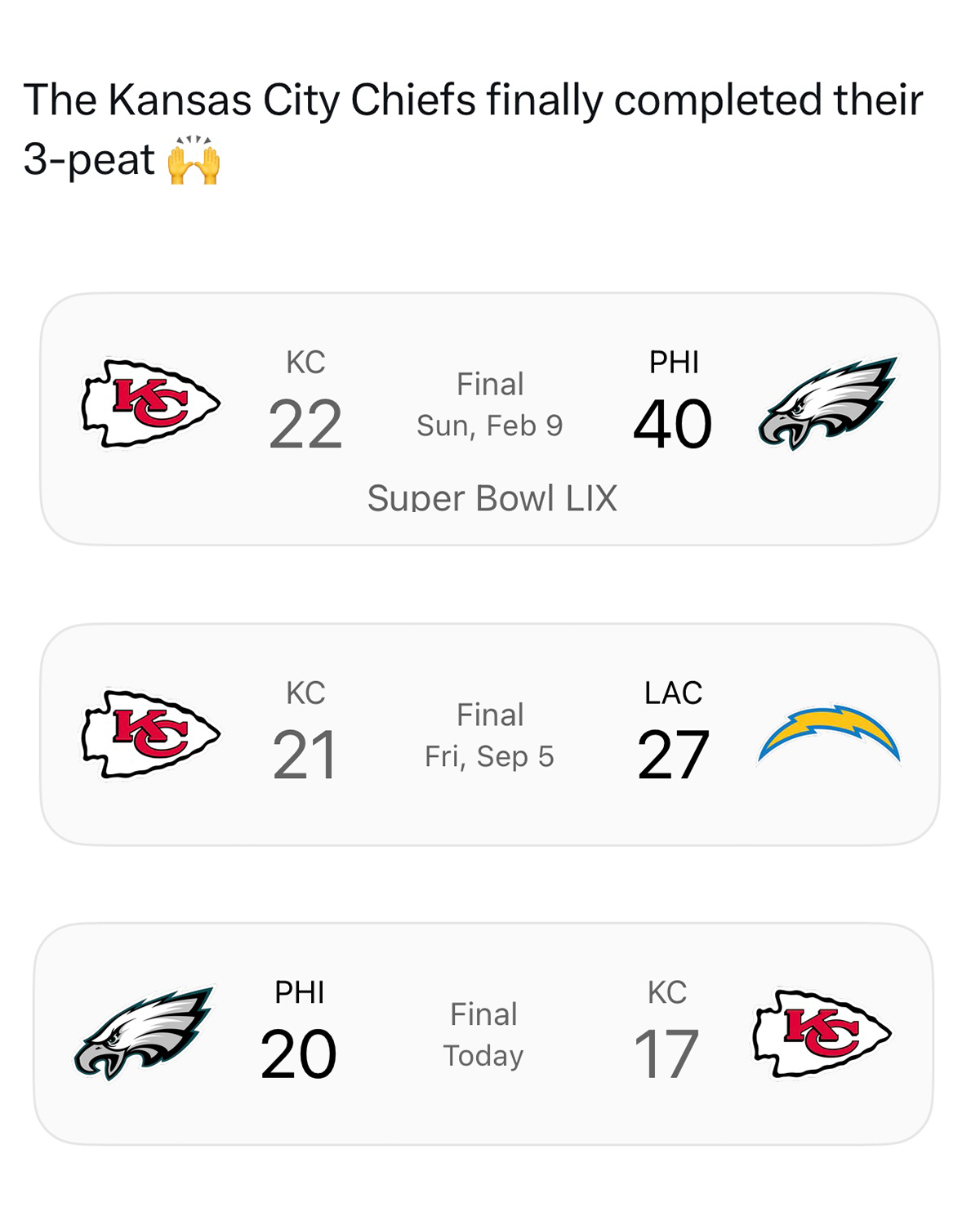Select the Chargers' score of 27
The image size is (980, 1225).
point(673,755)
